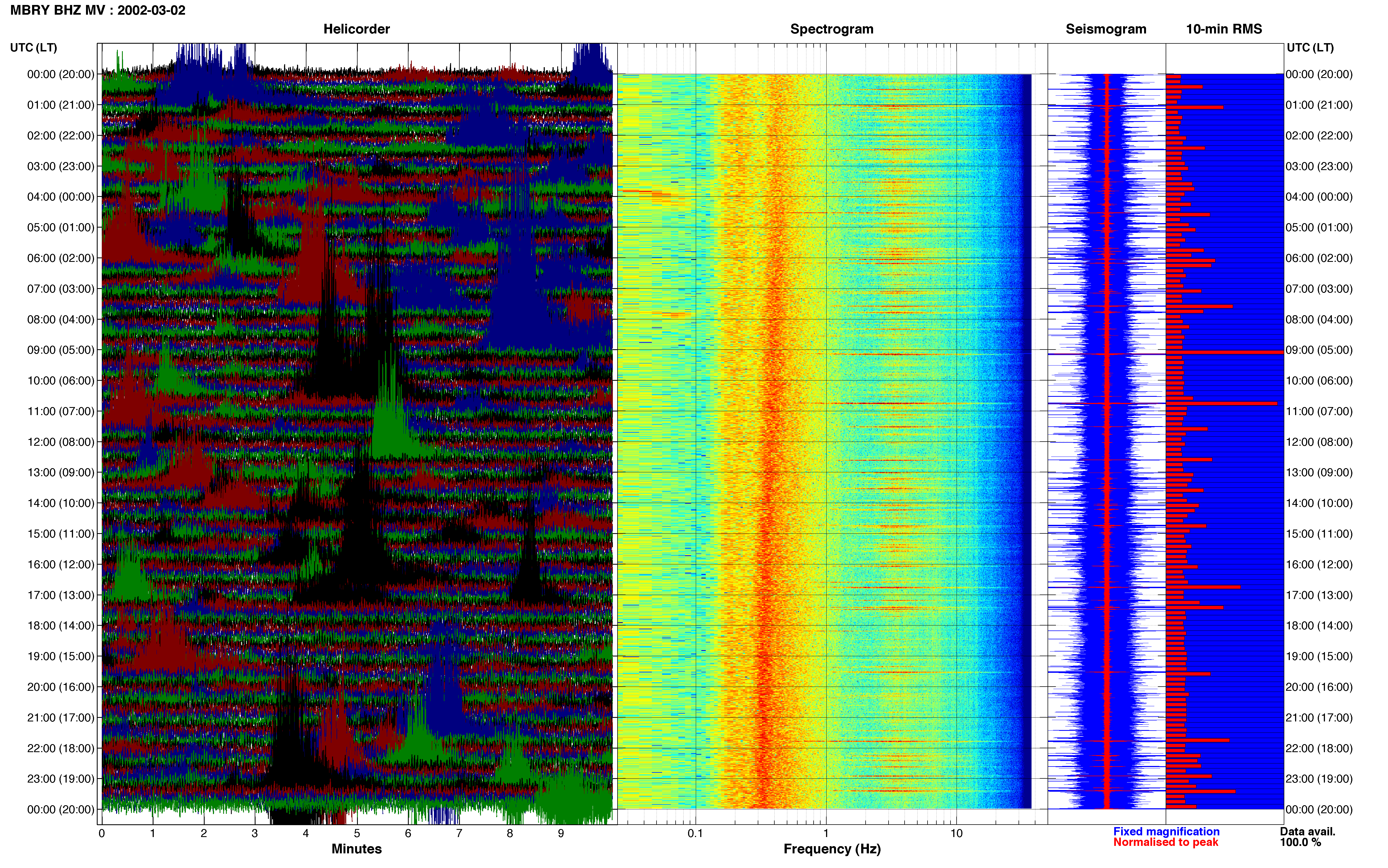The image size is (1388, 868).
Task: Click left time label '01:00 (21:00)'
Action: [61, 105]
